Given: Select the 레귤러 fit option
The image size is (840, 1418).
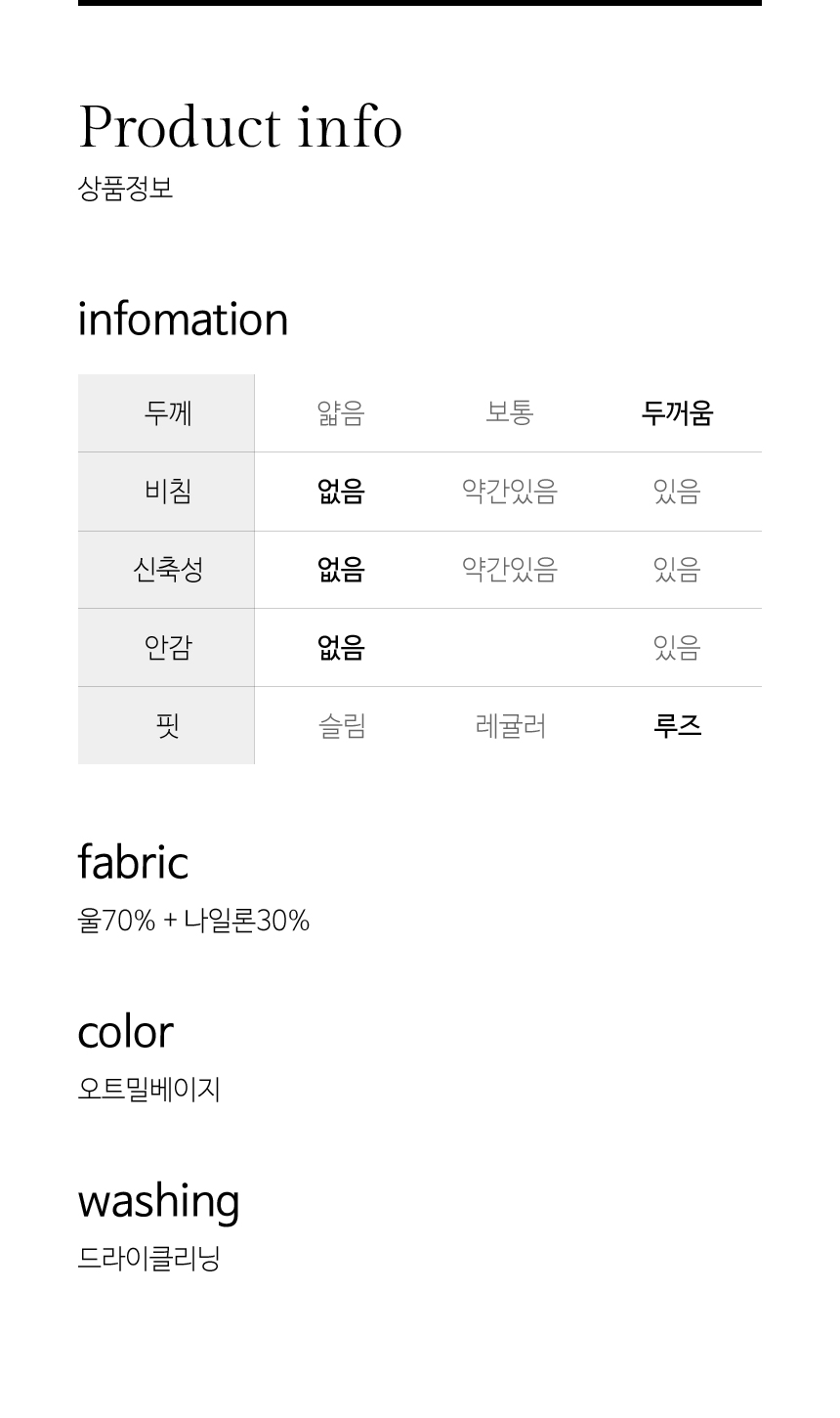Looking at the screenshot, I should click(510, 726).
